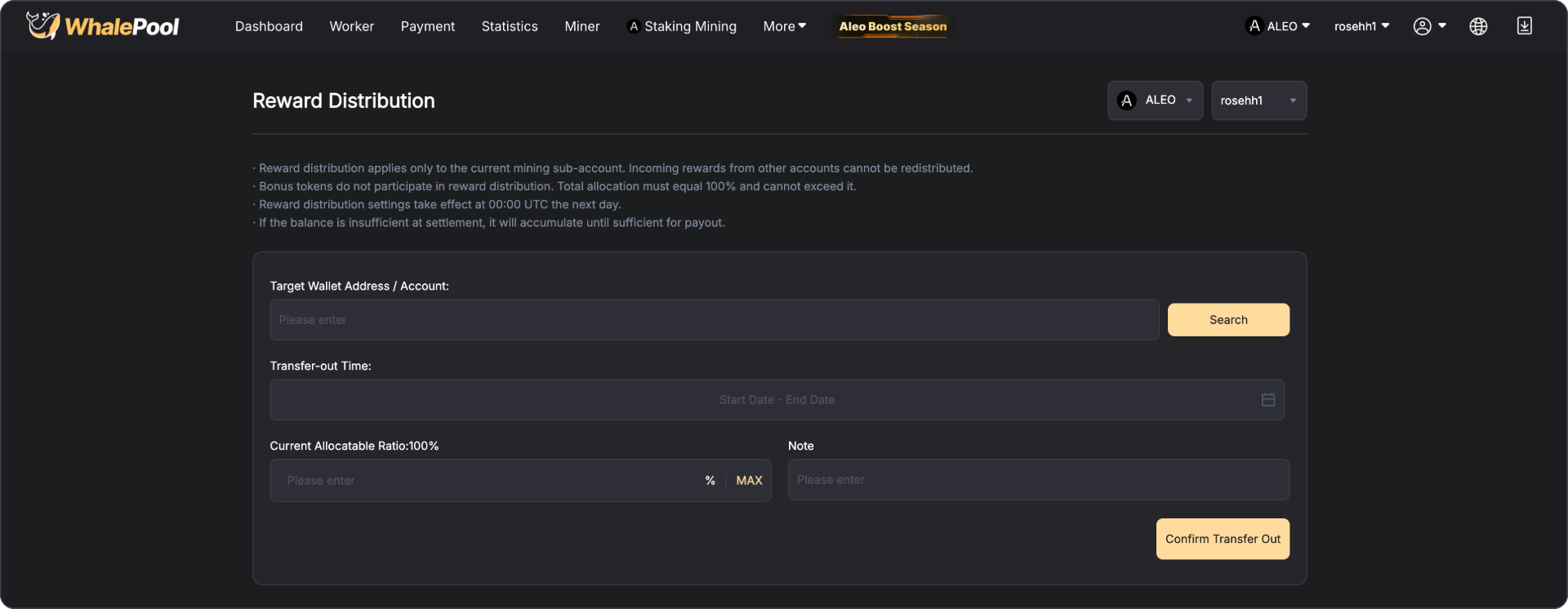The height and width of the screenshot is (609, 1568).
Task: Open the rosehh1 account menu in top bar
Action: click(1361, 26)
